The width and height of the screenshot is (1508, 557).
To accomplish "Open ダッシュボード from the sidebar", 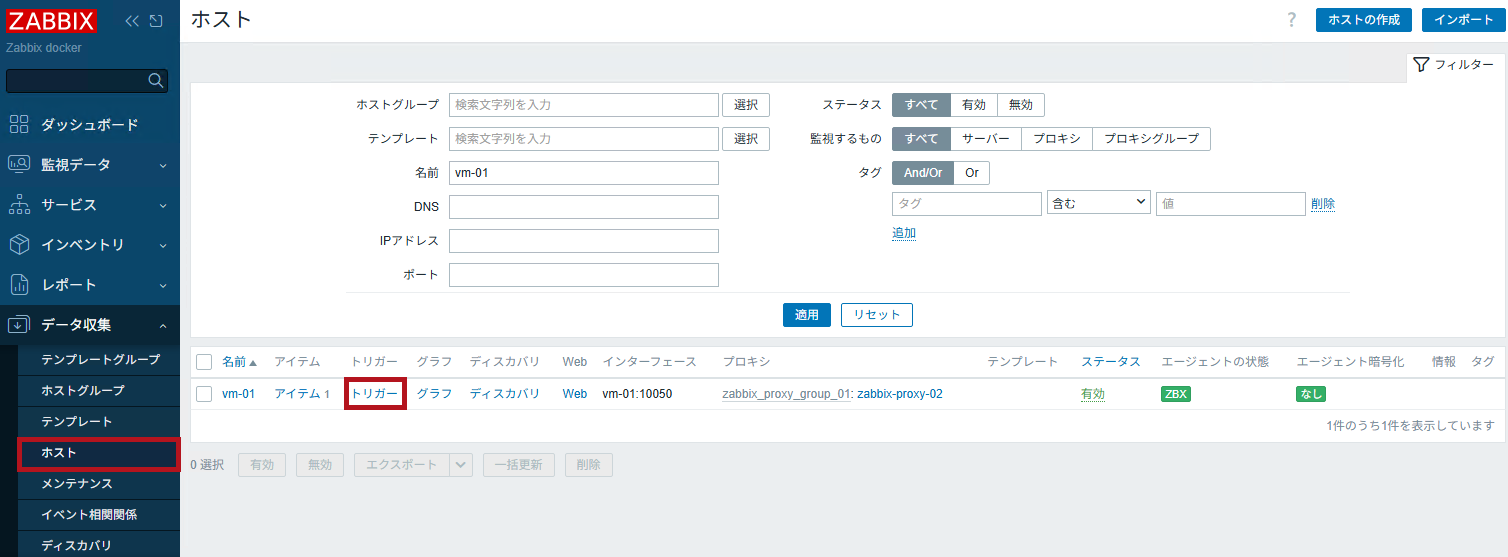I will (89, 125).
